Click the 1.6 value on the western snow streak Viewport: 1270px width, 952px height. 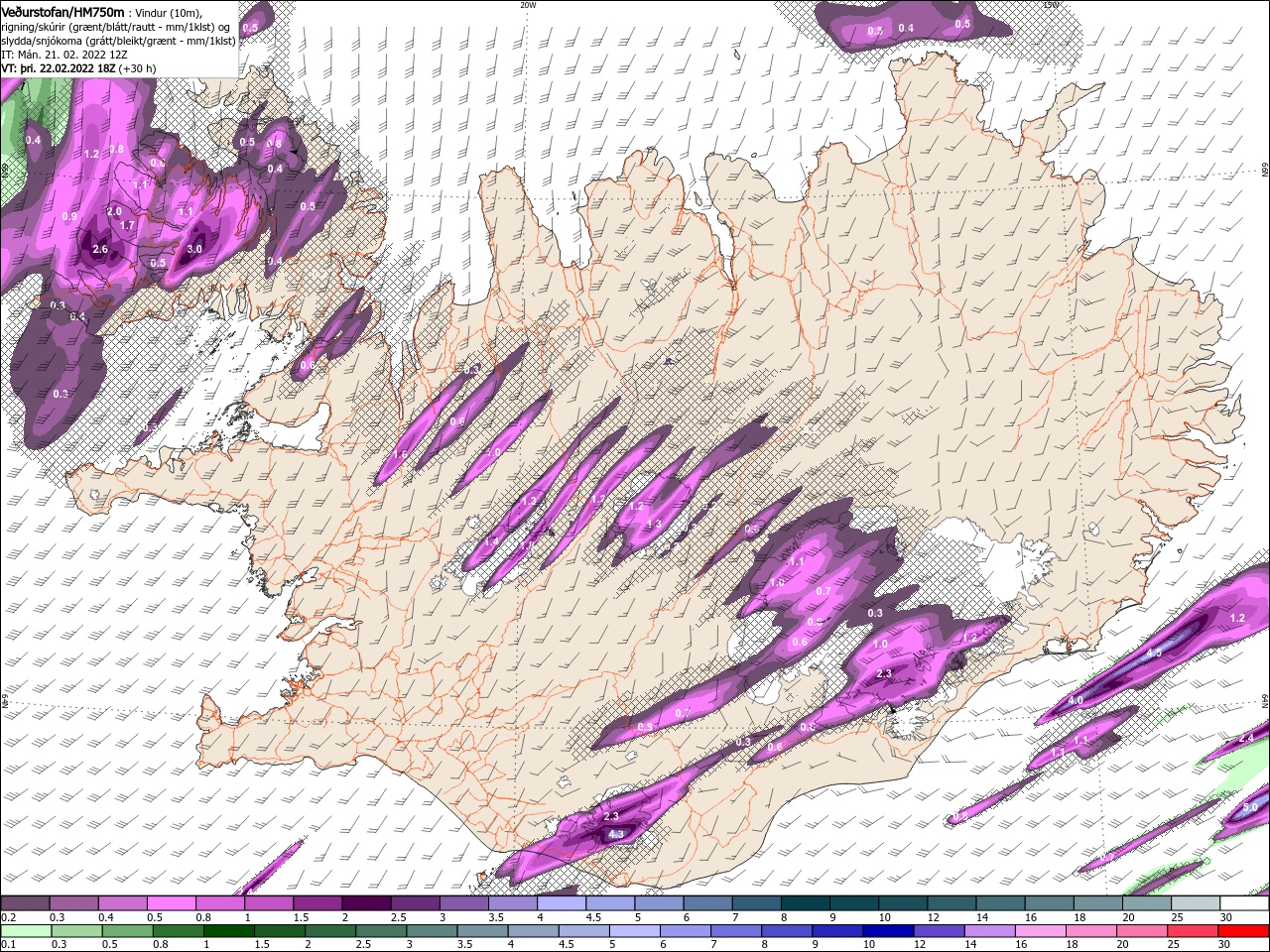point(401,454)
